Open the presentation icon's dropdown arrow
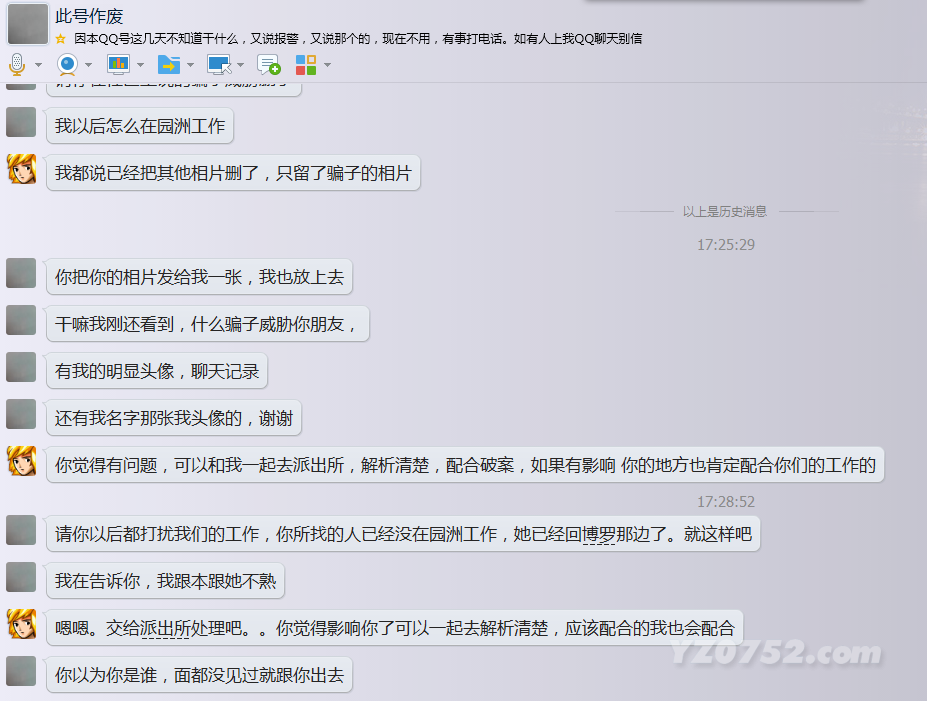The image size is (927, 701). [140, 66]
